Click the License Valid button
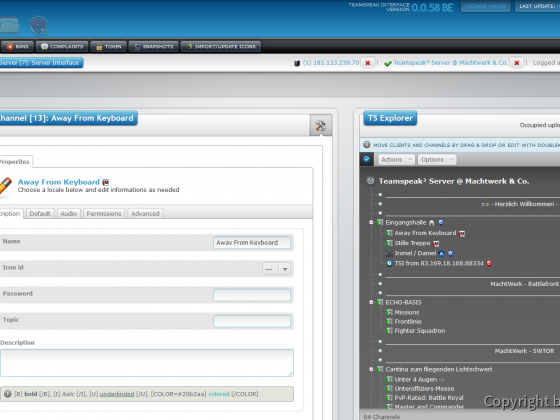The image size is (560, 420). (x=485, y=6)
